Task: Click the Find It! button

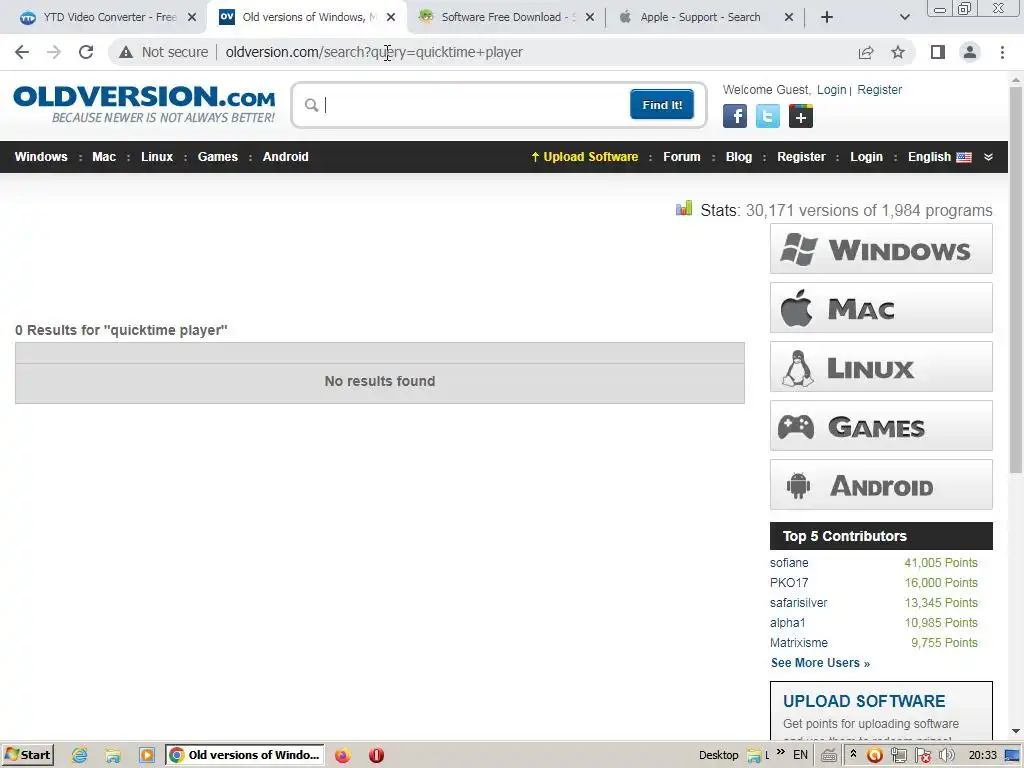Action: (x=662, y=105)
